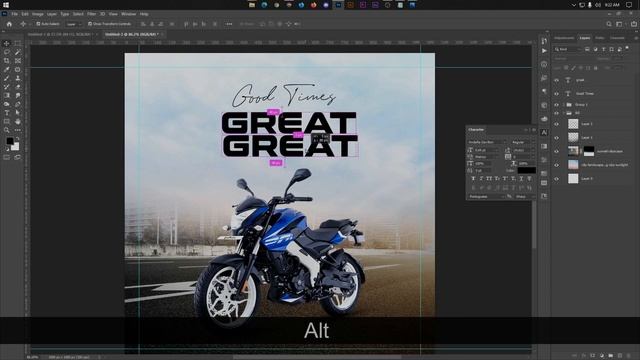This screenshot has width=640, height=360.
Task: Hide the bottom Layer 0
Action: (x=556, y=179)
